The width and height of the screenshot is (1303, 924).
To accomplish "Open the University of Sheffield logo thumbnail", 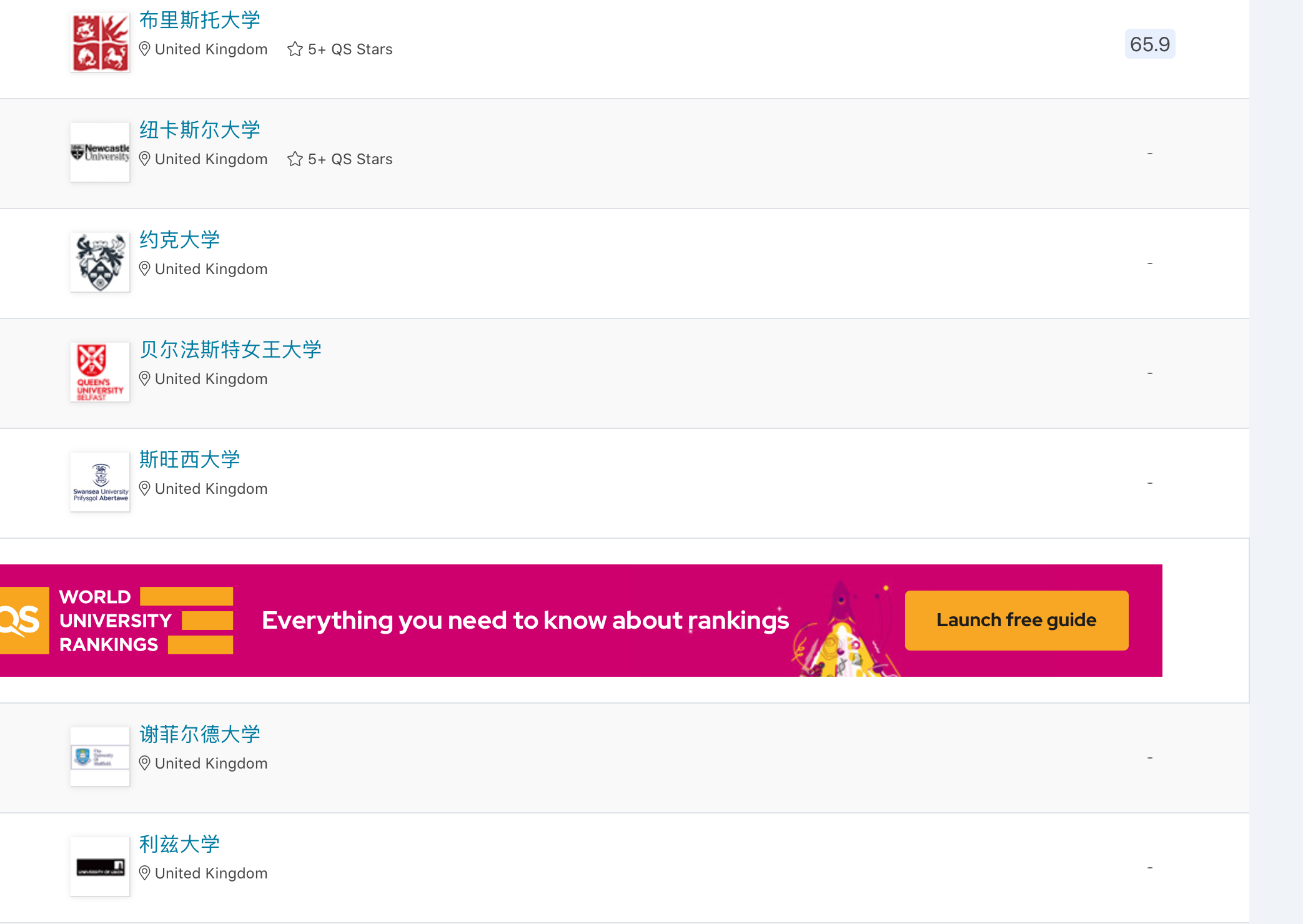I will pyautogui.click(x=100, y=757).
